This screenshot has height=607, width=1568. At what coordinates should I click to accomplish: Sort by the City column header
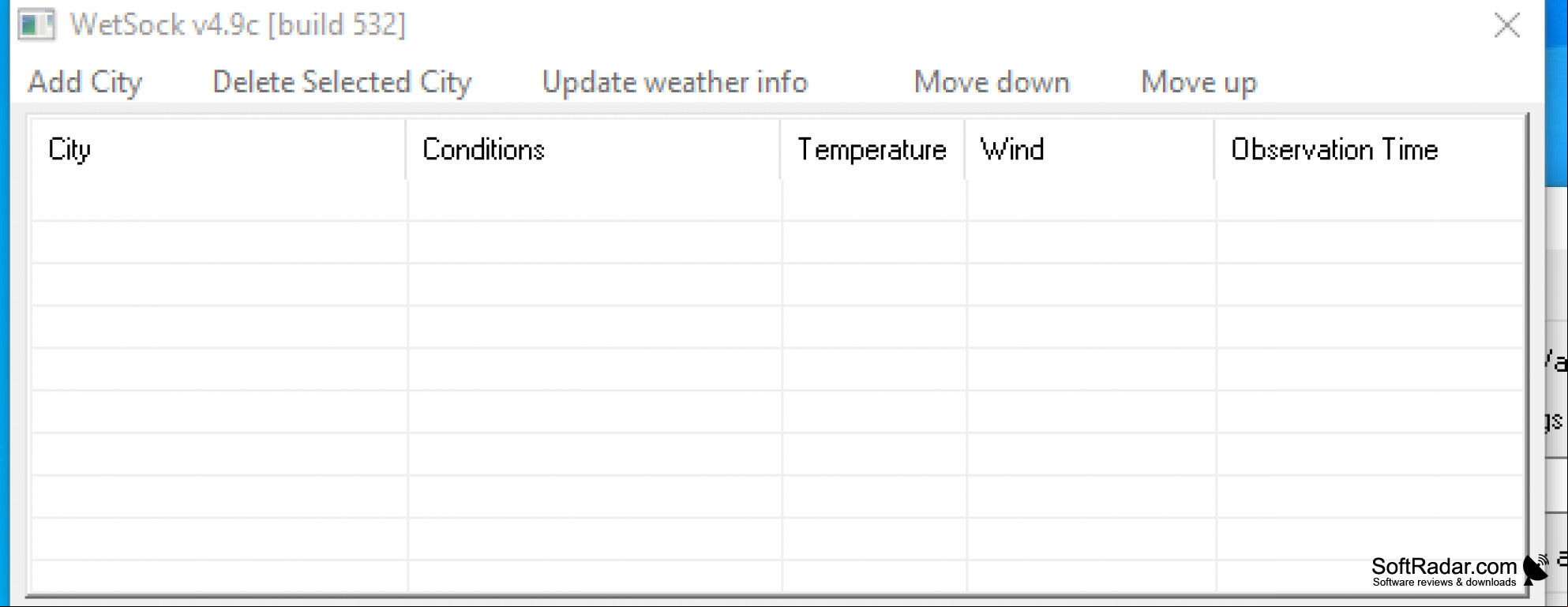(218, 149)
